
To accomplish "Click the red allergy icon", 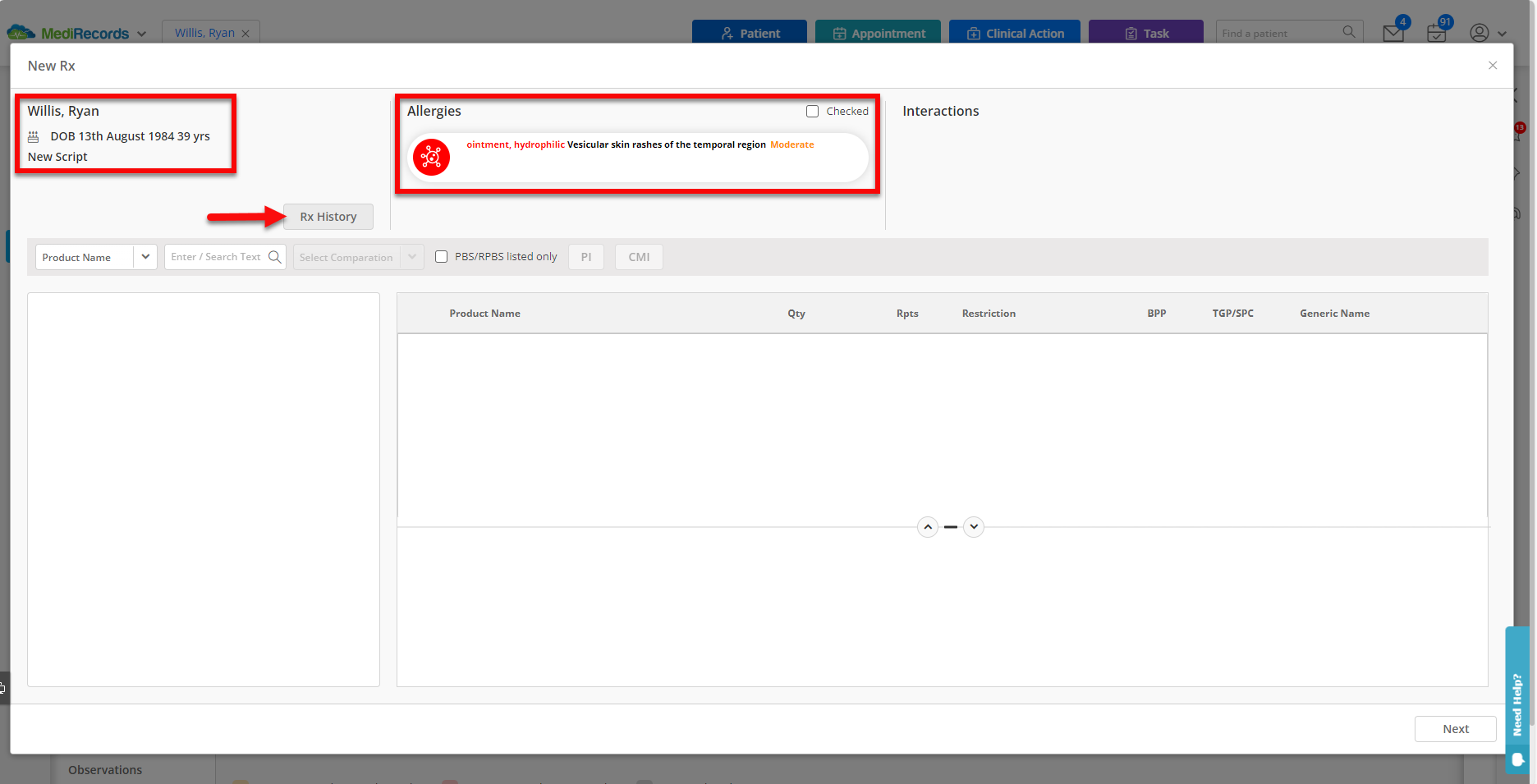I will (x=431, y=157).
